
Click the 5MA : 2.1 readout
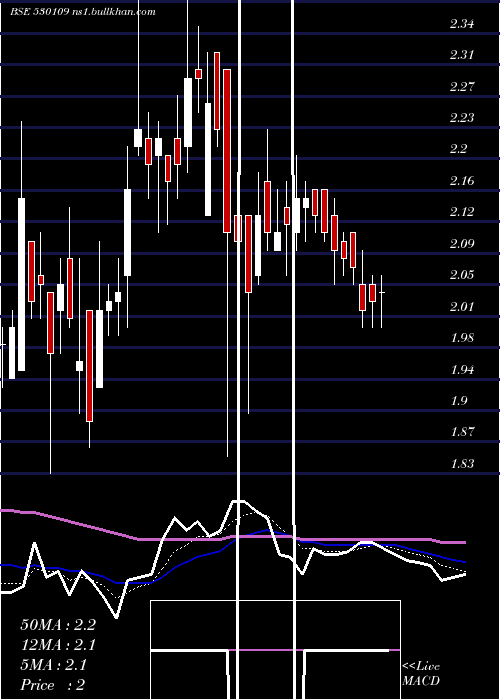pyautogui.click(x=54, y=665)
